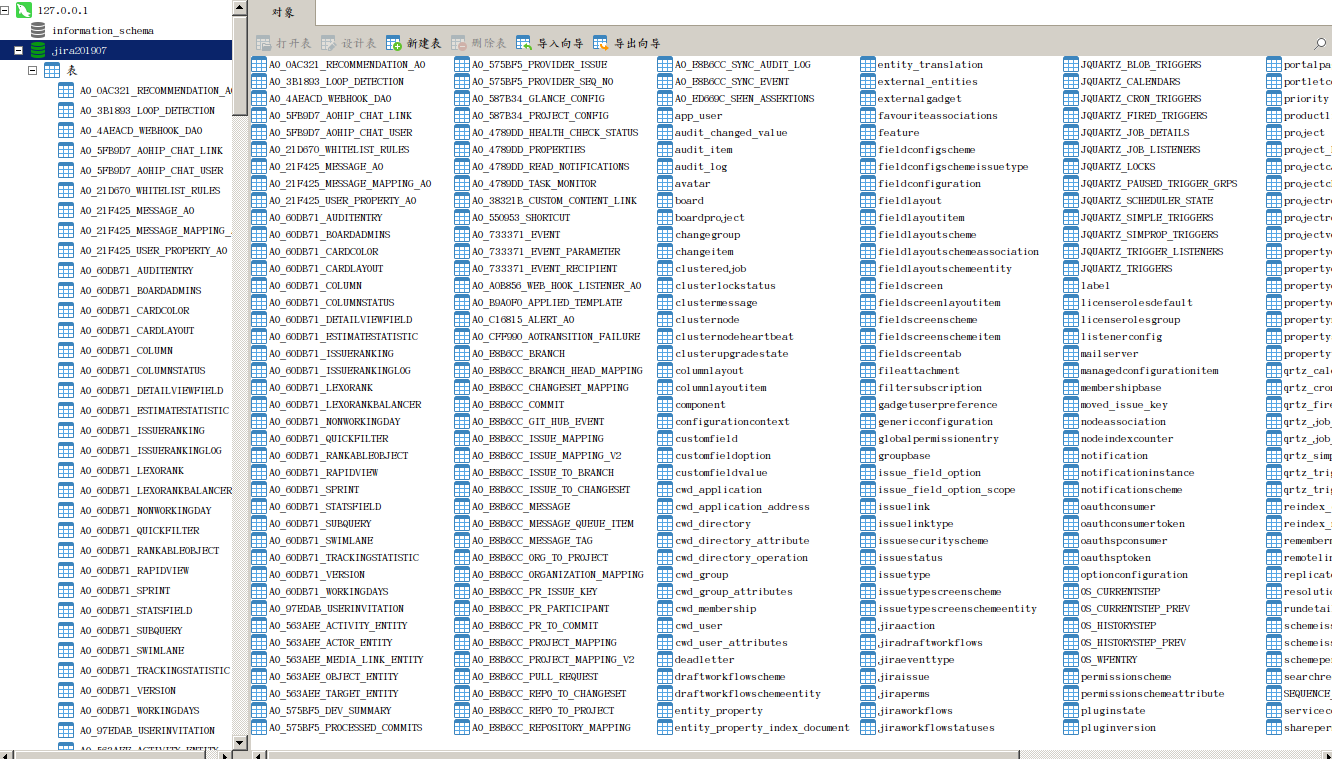This screenshot has width=1332, height=759.
Task: Switch to the 对象 tab
Action: [x=283, y=12]
